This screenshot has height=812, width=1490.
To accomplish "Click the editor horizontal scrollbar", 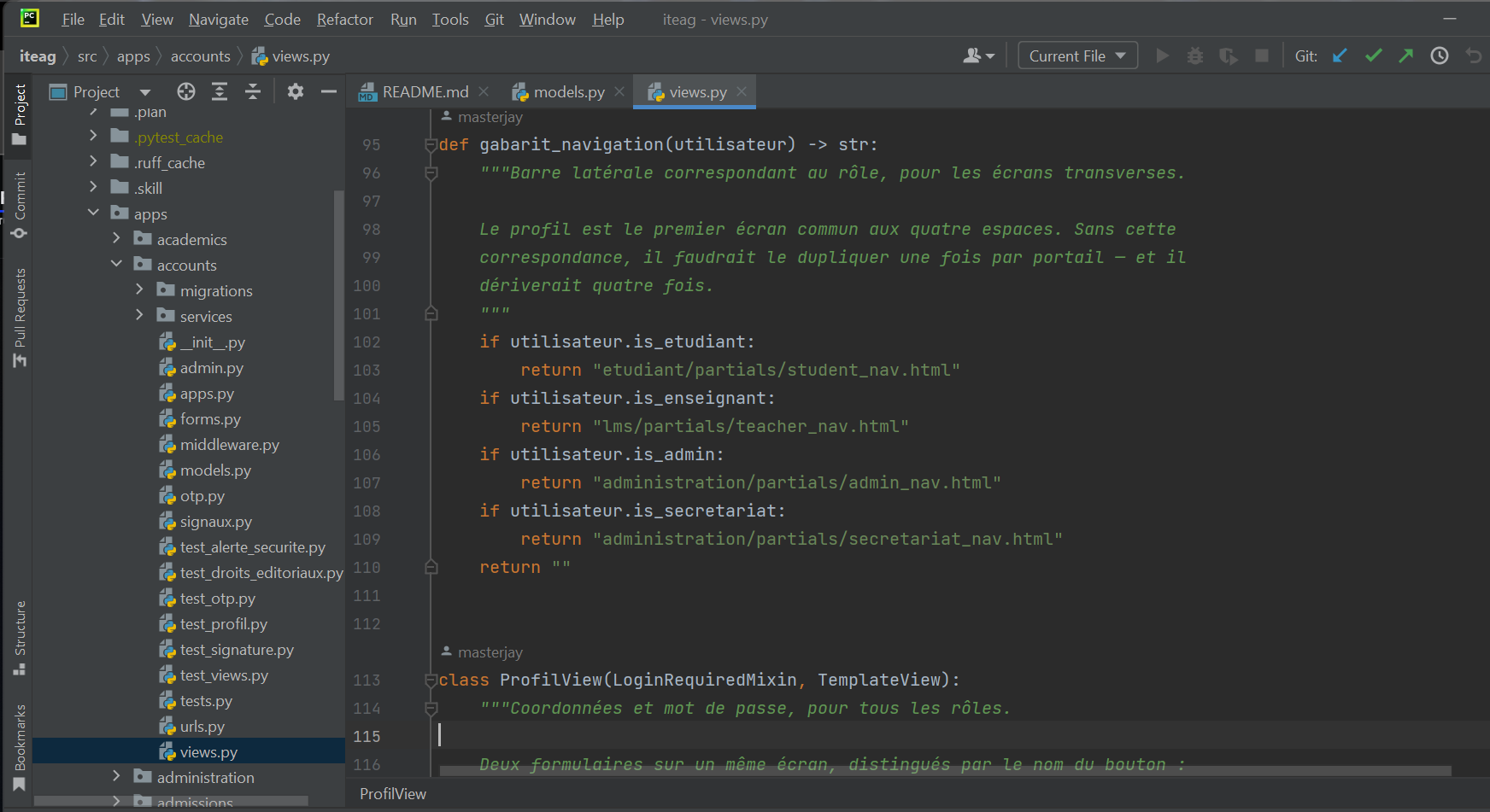I will click(945, 771).
